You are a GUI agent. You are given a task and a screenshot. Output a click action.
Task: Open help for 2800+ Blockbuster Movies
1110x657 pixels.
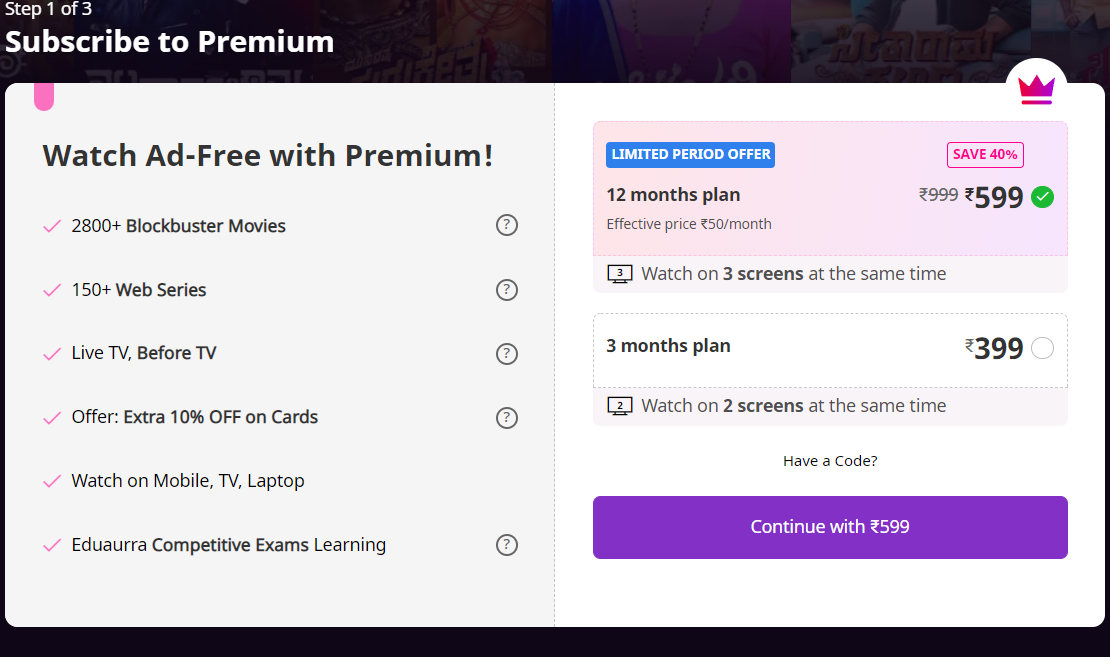pos(507,225)
